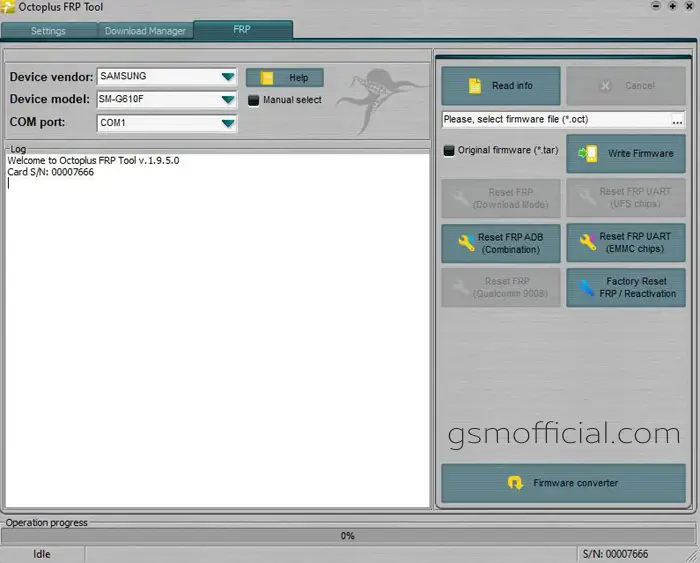The width and height of the screenshot is (700, 563).
Task: Close the Octoplus FRP Tool window
Action: click(x=689, y=6)
